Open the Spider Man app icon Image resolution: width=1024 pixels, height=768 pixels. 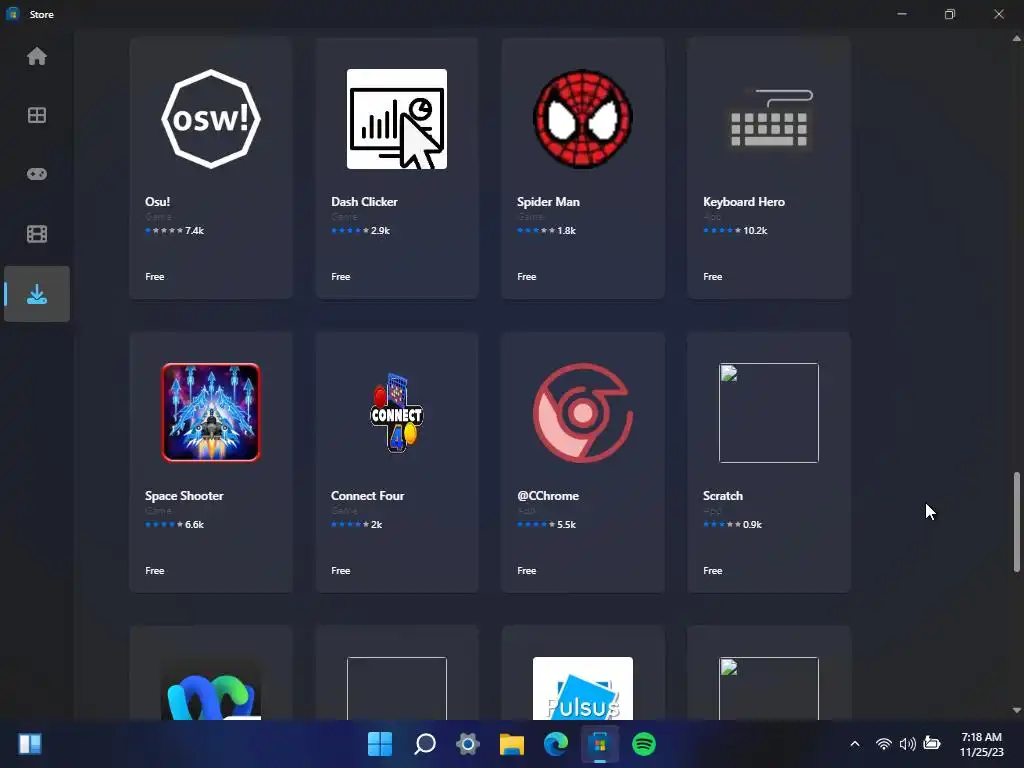pos(583,119)
